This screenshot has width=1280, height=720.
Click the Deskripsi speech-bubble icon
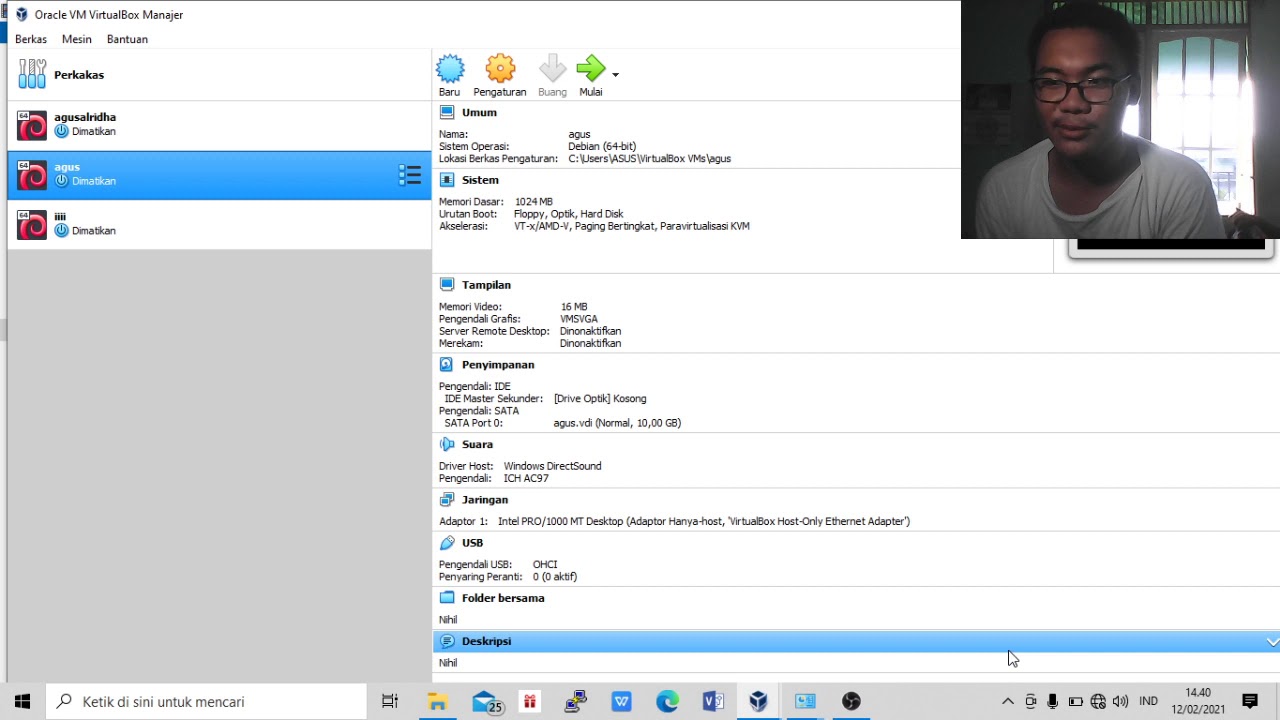point(446,641)
